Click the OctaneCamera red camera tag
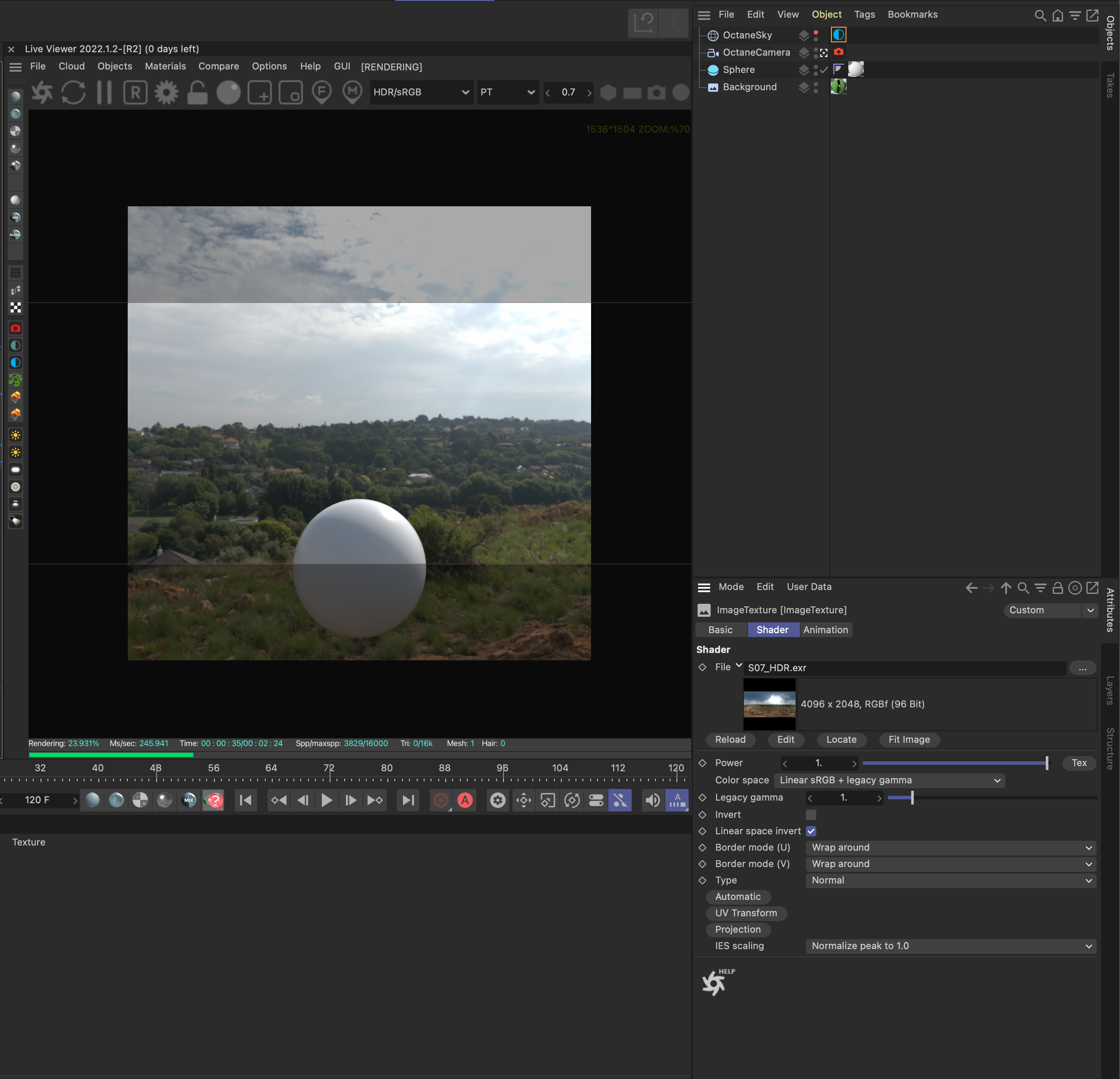The image size is (1120, 1079). (x=838, y=52)
